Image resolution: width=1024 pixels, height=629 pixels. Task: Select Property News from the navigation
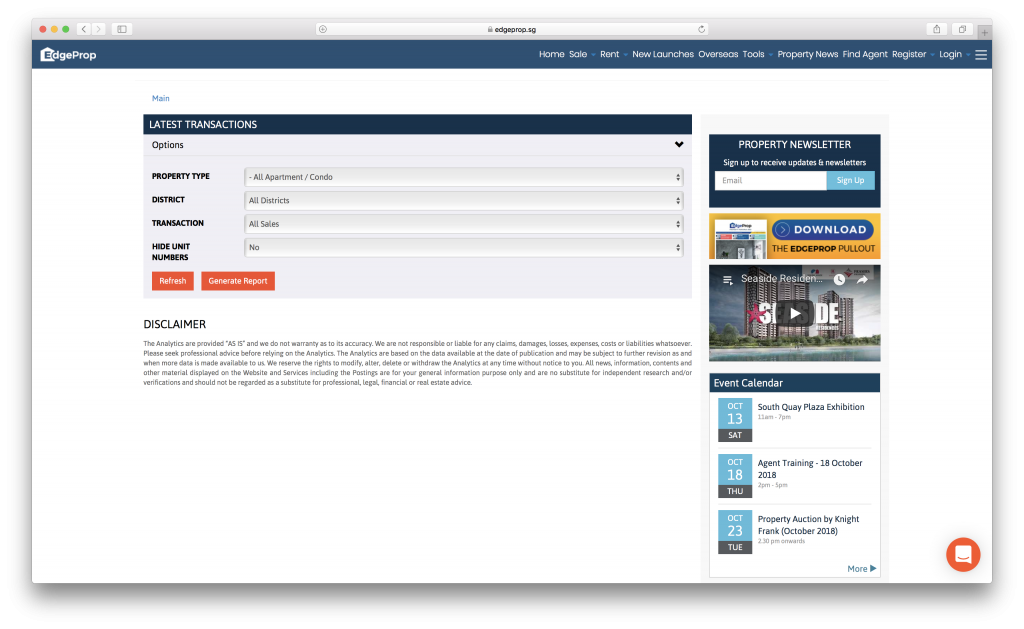pos(807,55)
